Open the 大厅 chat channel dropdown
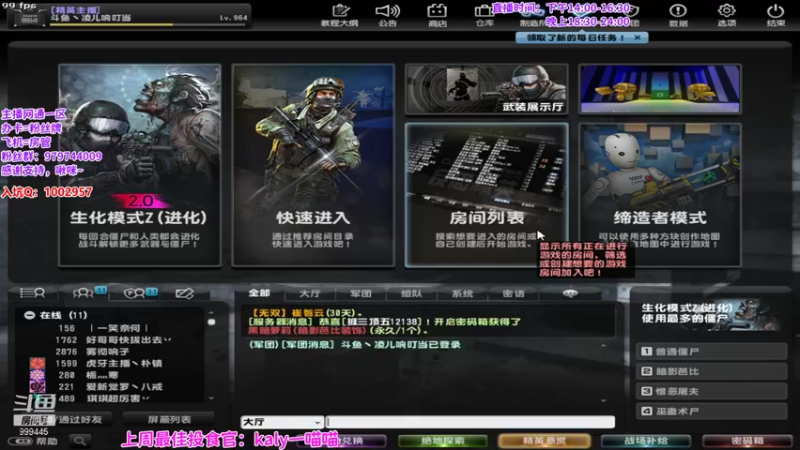The width and height of the screenshot is (800, 450). click(282, 422)
